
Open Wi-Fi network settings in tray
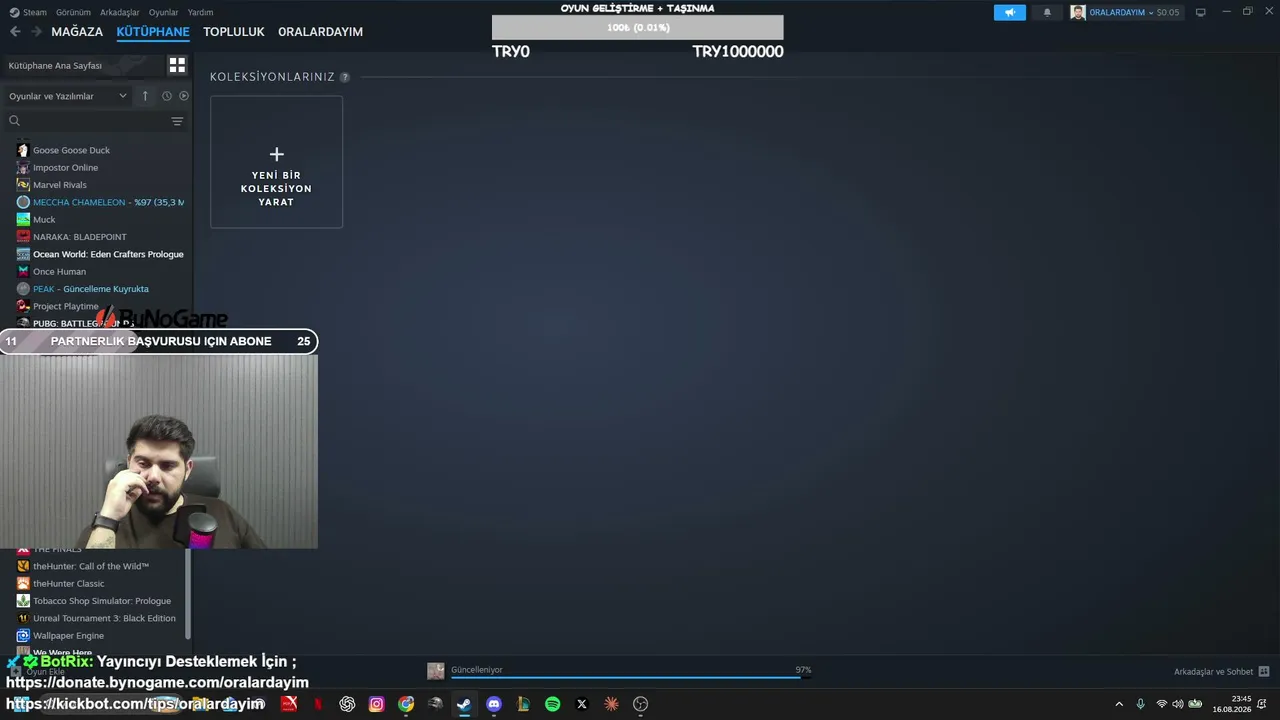tap(1162, 704)
